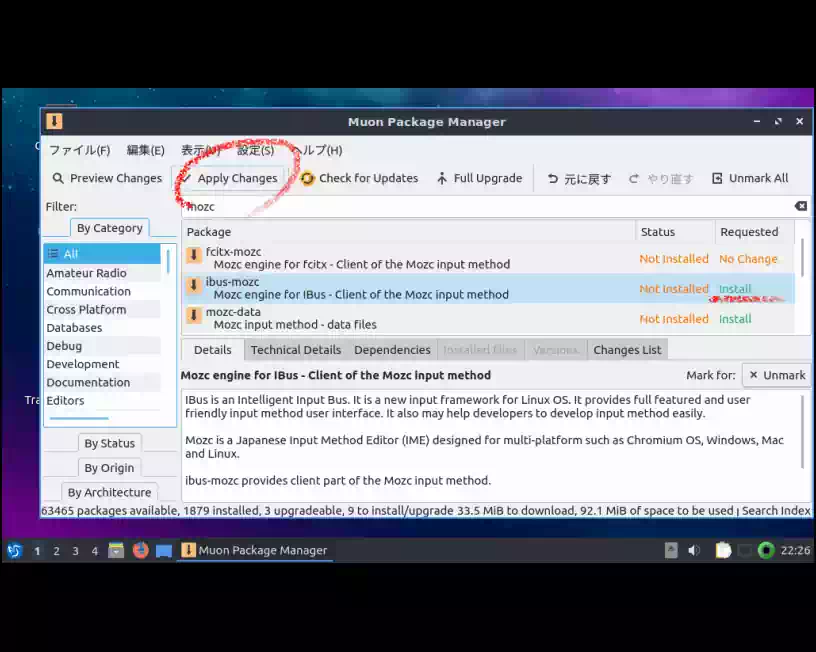The width and height of the screenshot is (816, 652).
Task: Click the Muon Package Manager taskbar entry
Action: (x=254, y=550)
